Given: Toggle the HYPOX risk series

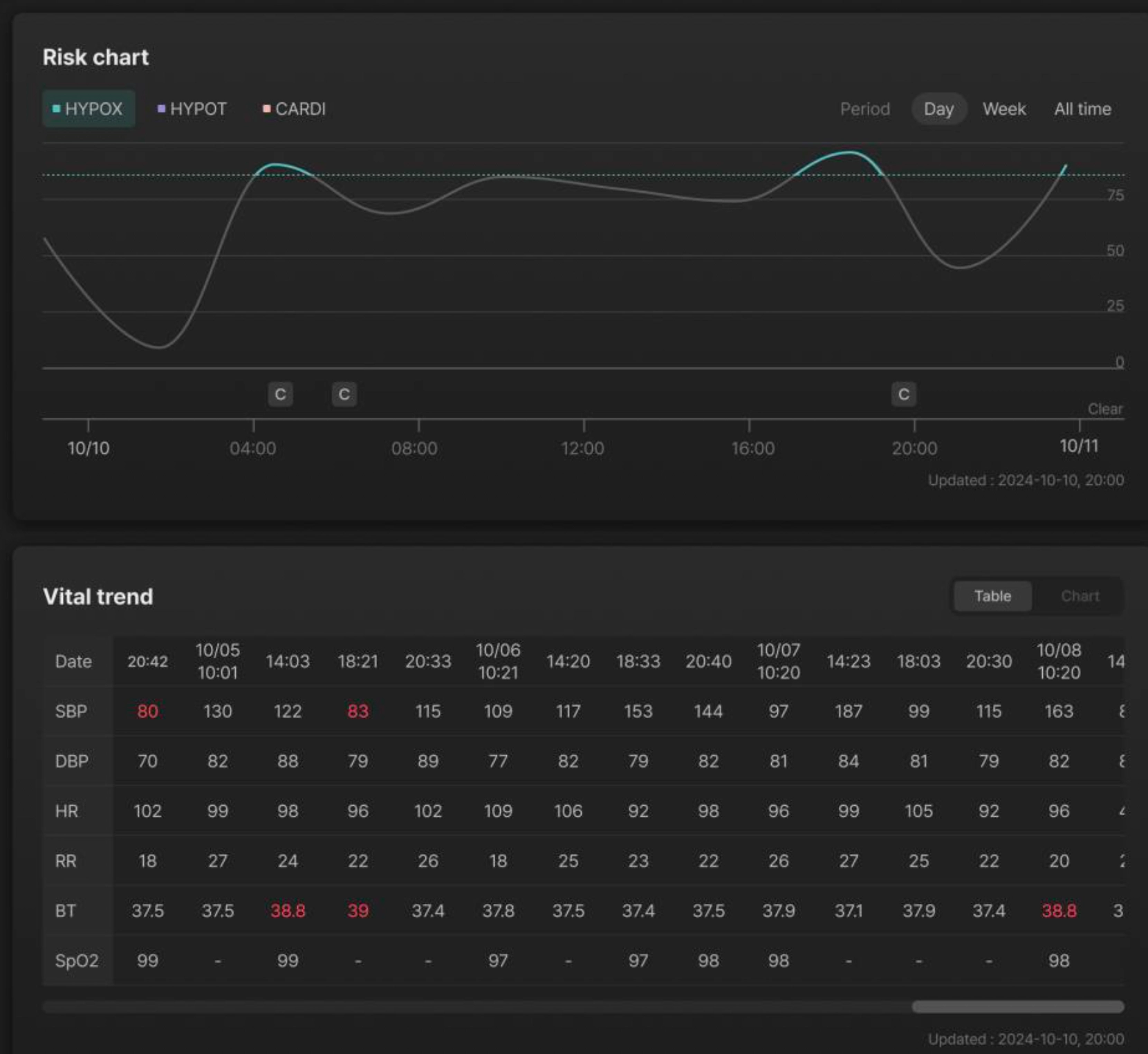Looking at the screenshot, I should pyautogui.click(x=89, y=109).
